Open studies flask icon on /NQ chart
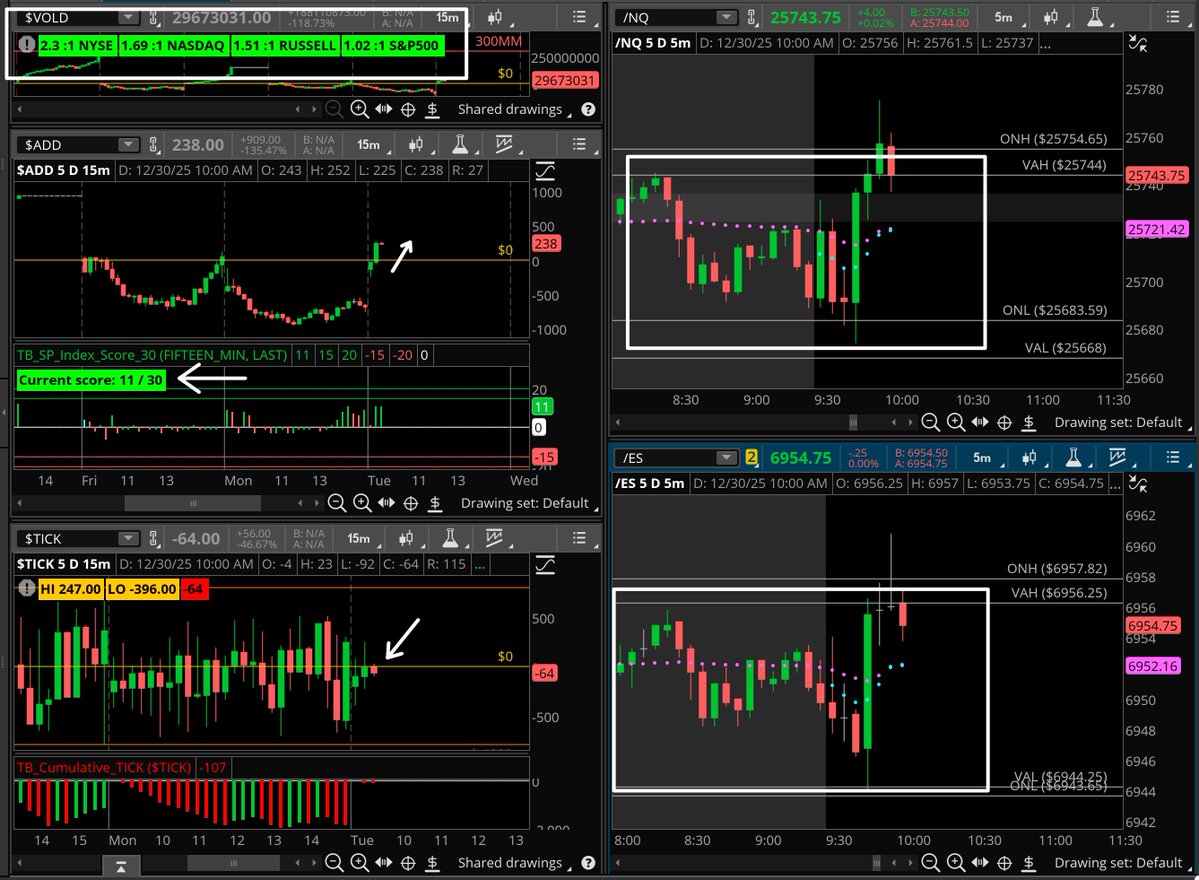The width and height of the screenshot is (1199, 880). coord(1096,17)
